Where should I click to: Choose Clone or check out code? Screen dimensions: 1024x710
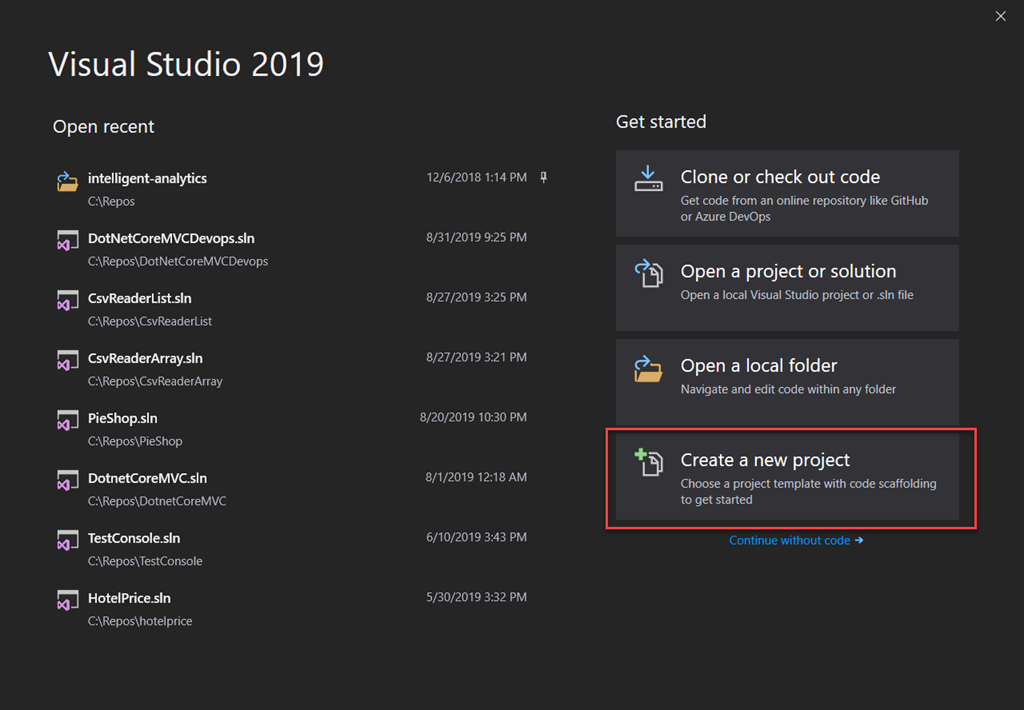(788, 193)
